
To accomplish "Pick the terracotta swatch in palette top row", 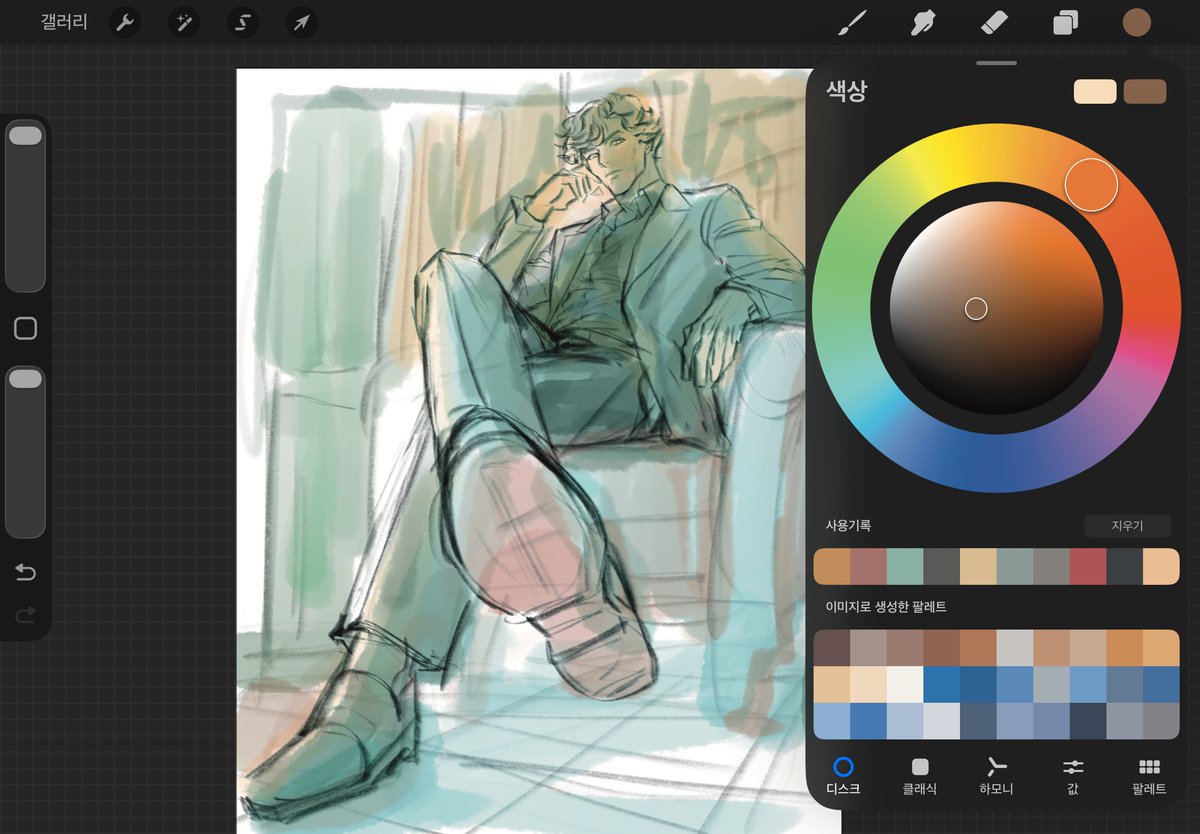I will point(978,648).
